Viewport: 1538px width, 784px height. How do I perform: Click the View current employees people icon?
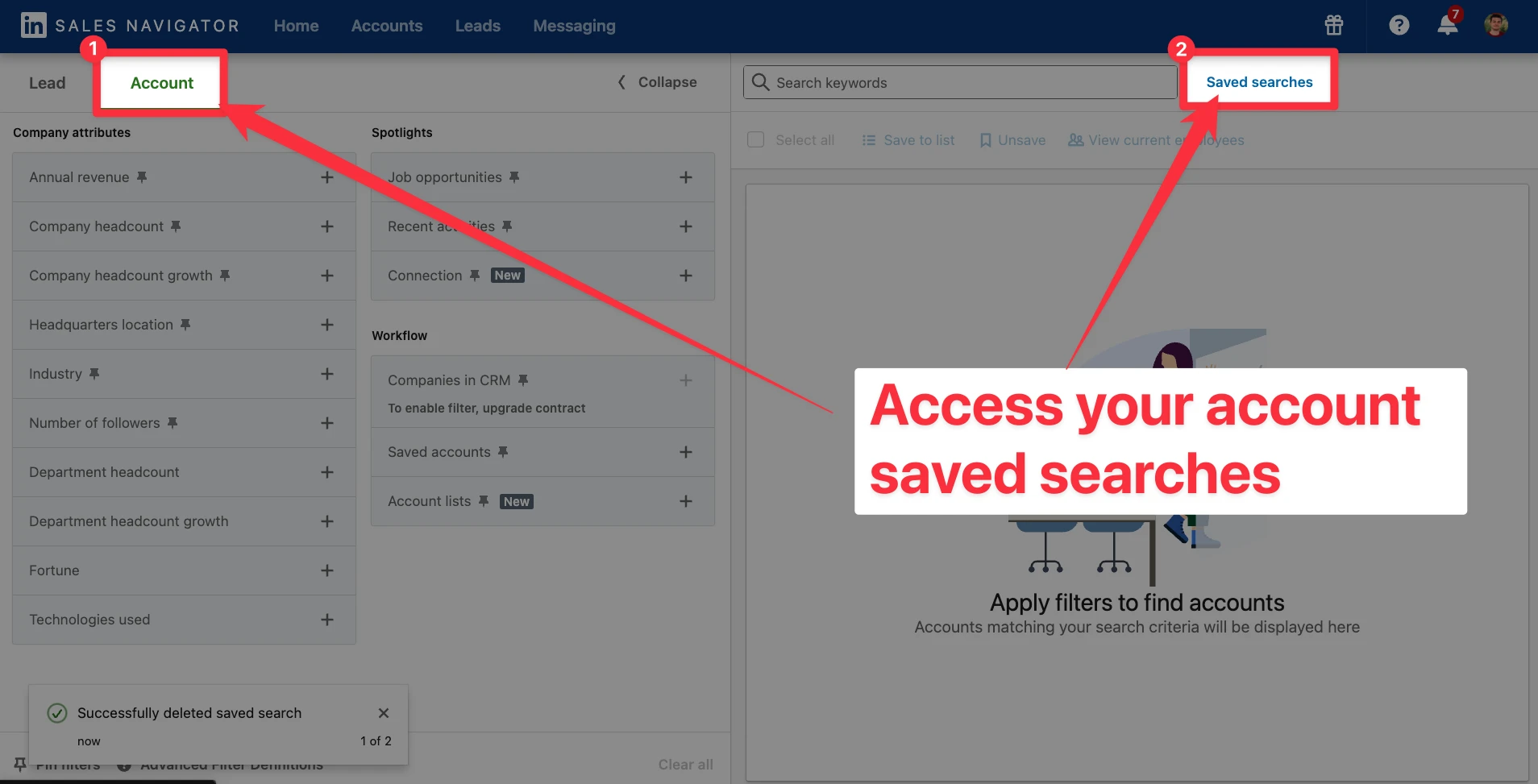pos(1075,140)
